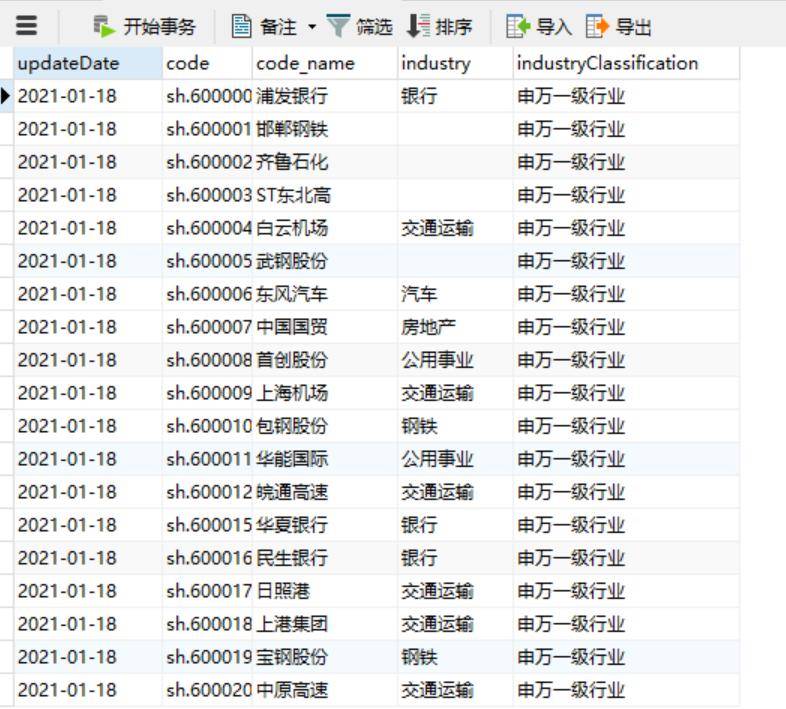Click industry cell of sh.600019 row

[455, 657]
